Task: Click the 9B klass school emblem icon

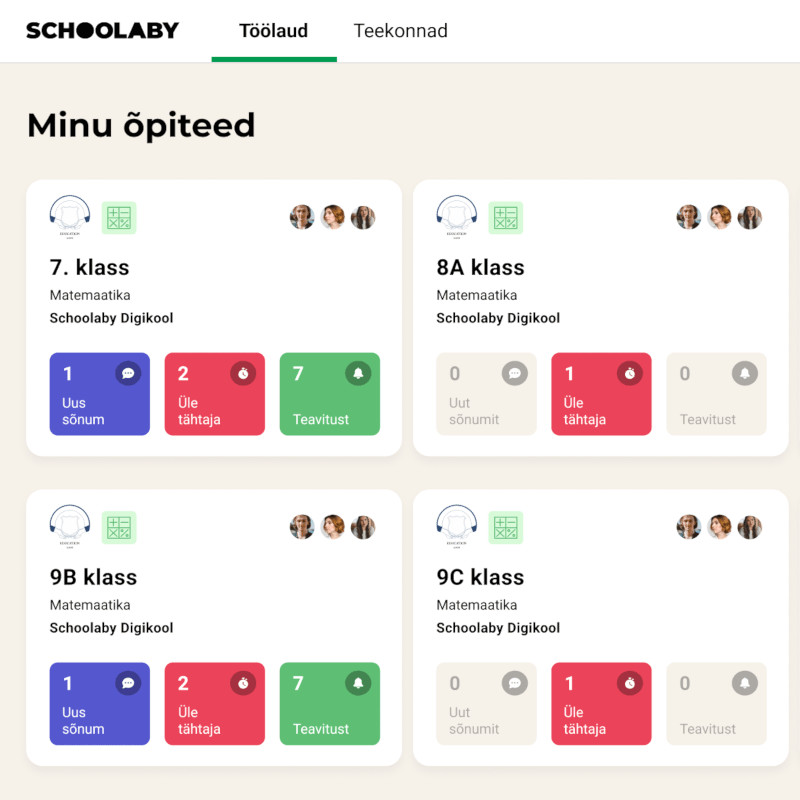Action: pos(70,527)
